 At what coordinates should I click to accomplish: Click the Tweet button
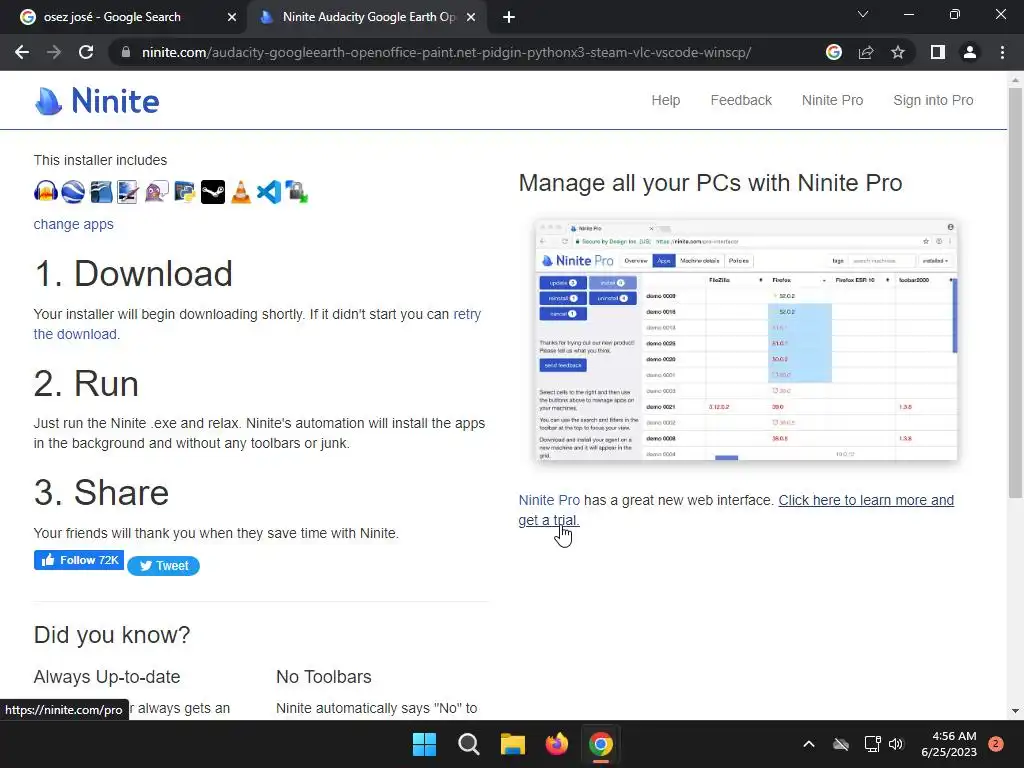pos(163,566)
